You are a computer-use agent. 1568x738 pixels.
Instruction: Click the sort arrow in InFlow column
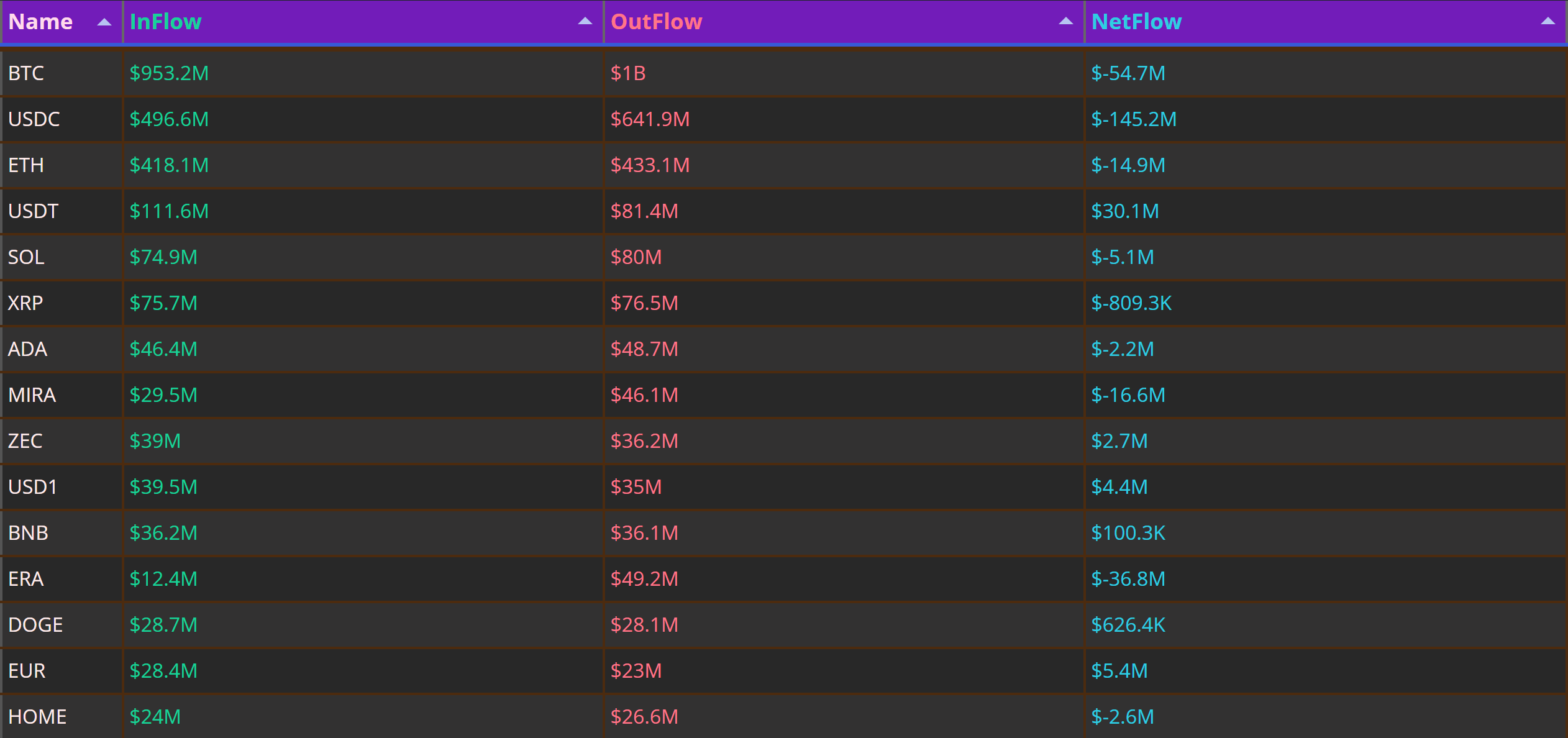coord(585,21)
